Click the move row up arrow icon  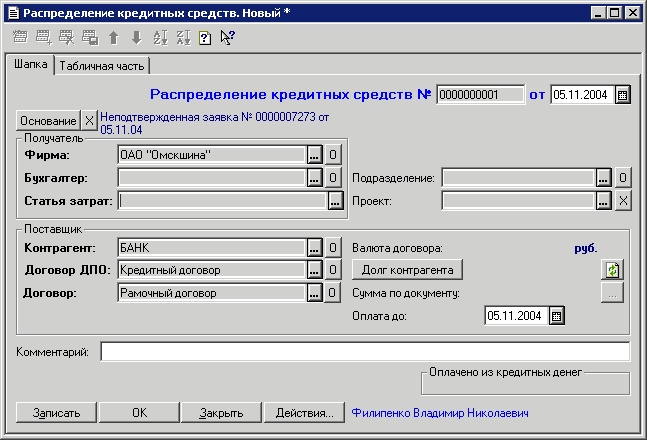click(114, 38)
